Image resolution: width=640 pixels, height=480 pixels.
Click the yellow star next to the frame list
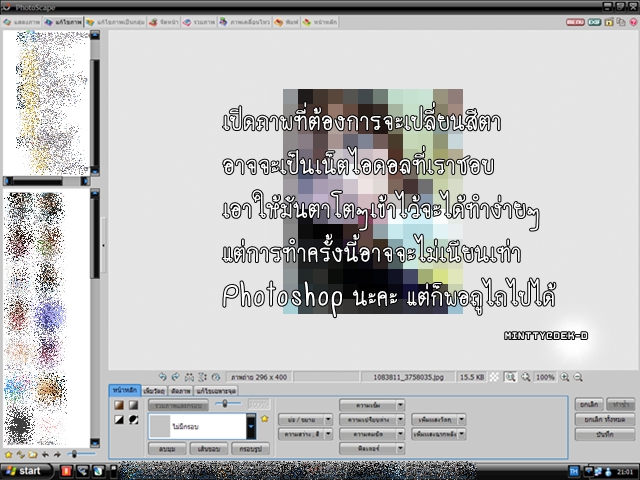click(x=264, y=419)
